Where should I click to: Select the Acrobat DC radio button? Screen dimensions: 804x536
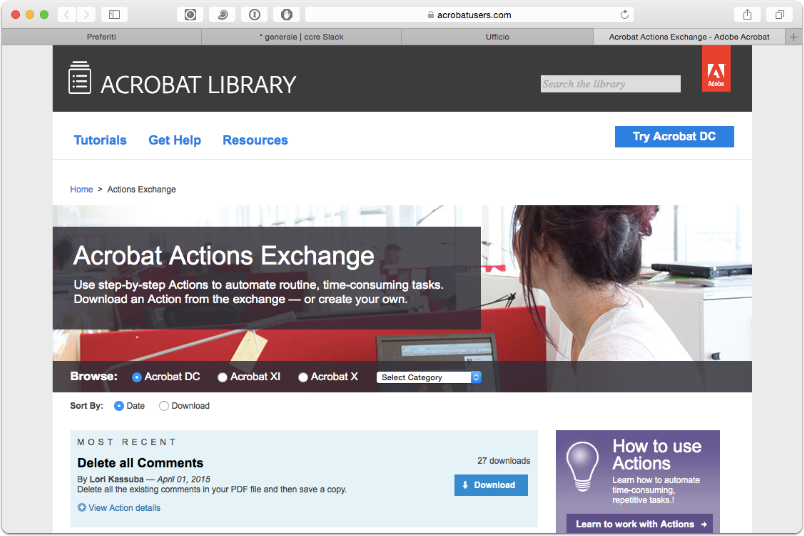coord(136,377)
